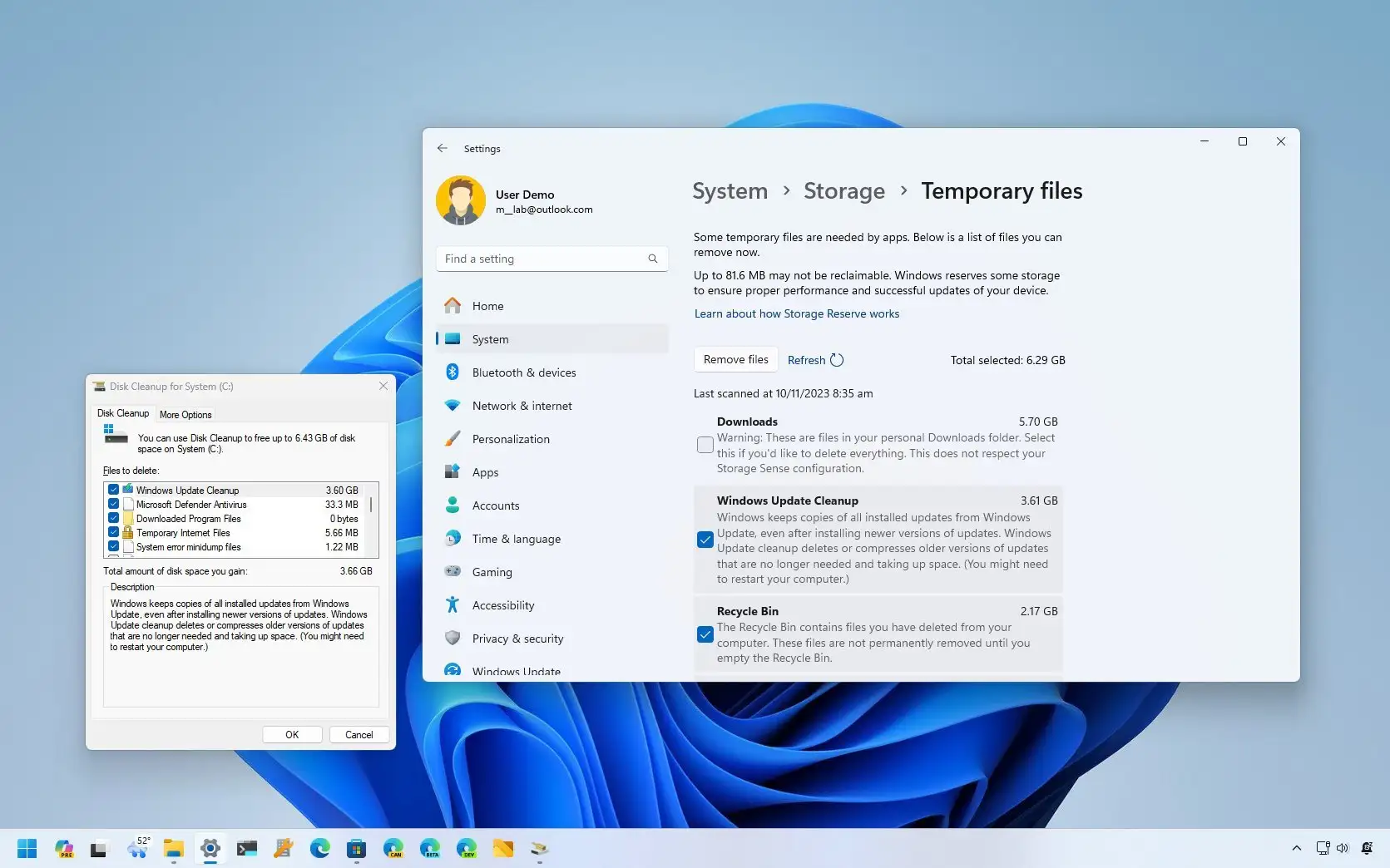Uncheck Windows Update Cleanup in Disk Cleanup list
The width and height of the screenshot is (1390, 868).
coord(113,490)
